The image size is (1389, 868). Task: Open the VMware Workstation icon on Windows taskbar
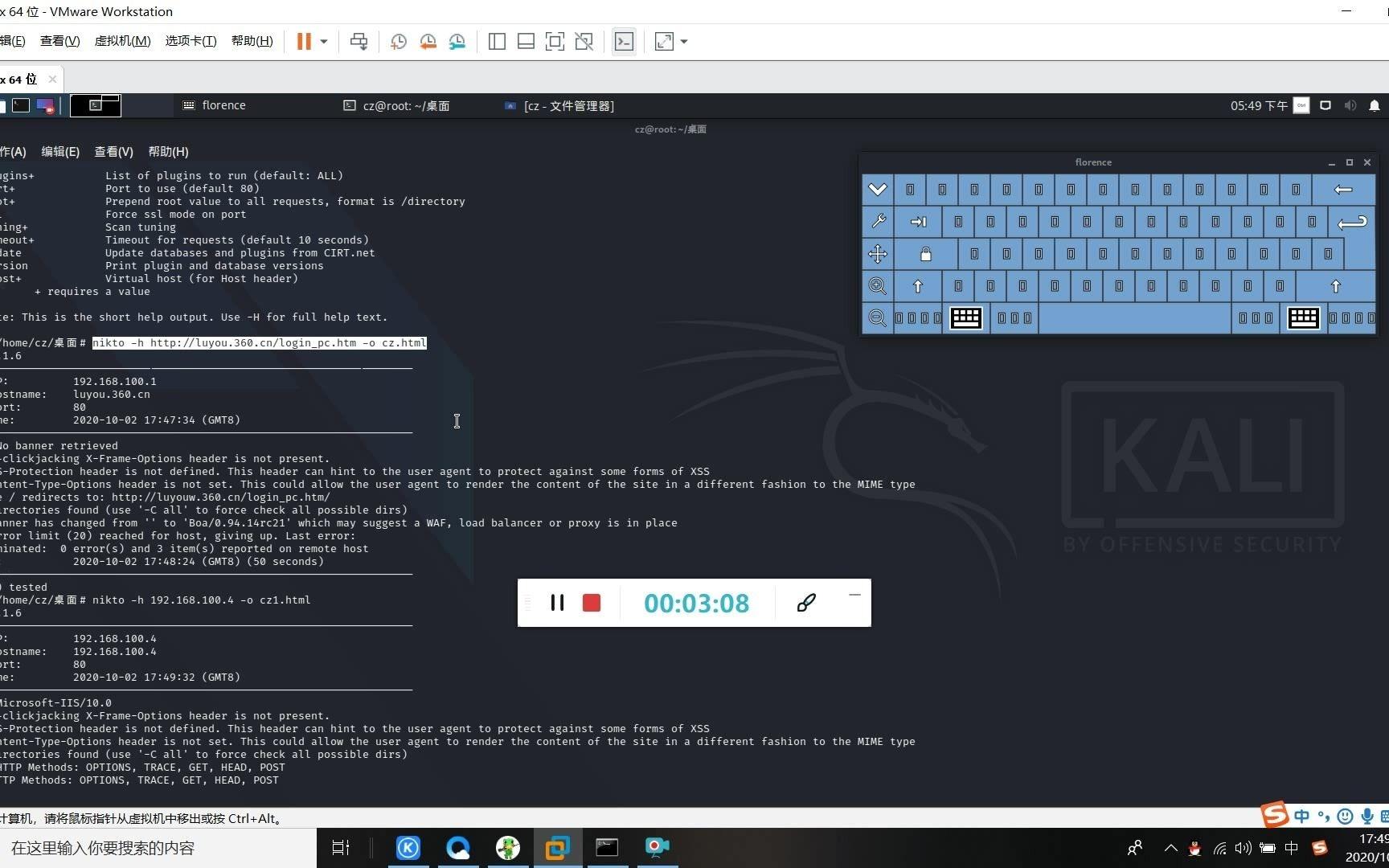pos(557,847)
